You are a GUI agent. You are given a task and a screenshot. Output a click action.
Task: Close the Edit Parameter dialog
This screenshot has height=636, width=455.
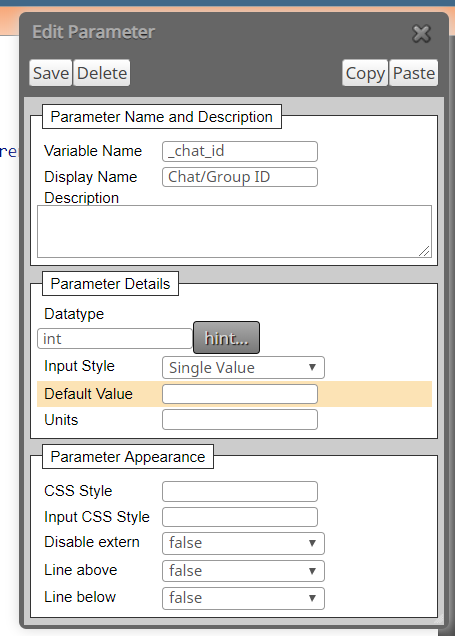pyautogui.click(x=421, y=34)
